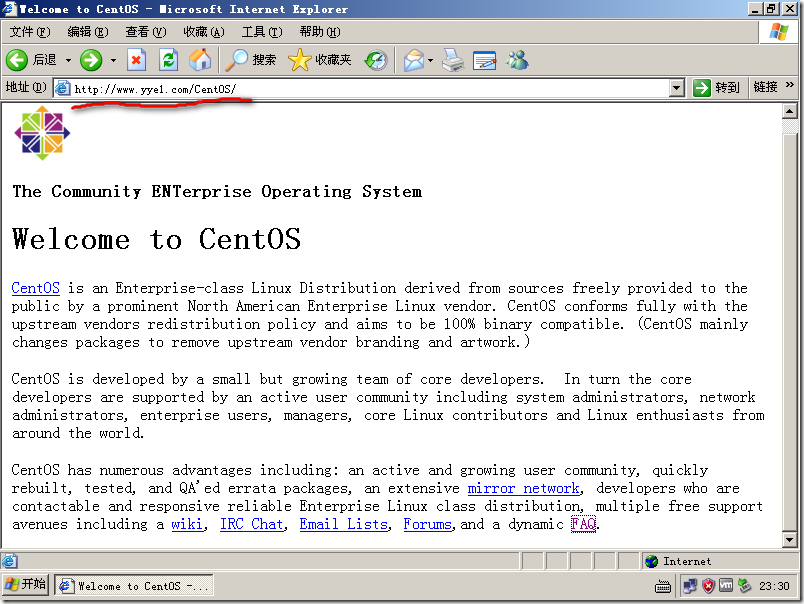
Task: Open the Help (帮助) menu
Action: 319,32
